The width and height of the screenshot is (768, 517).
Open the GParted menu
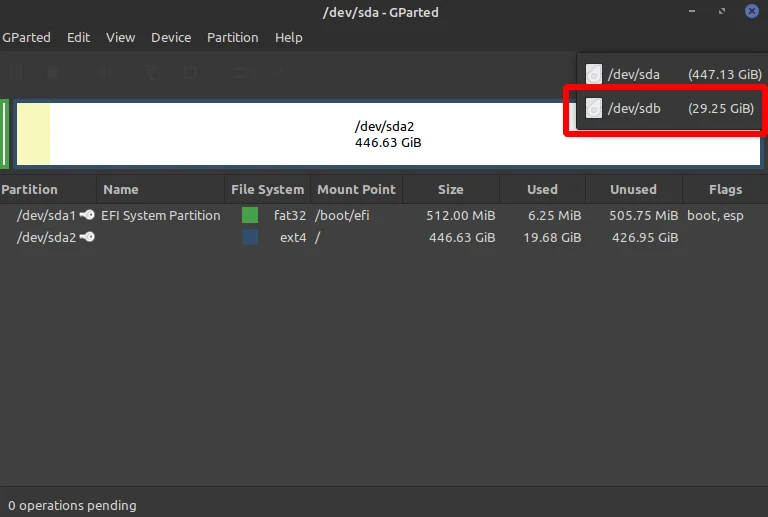(26, 38)
